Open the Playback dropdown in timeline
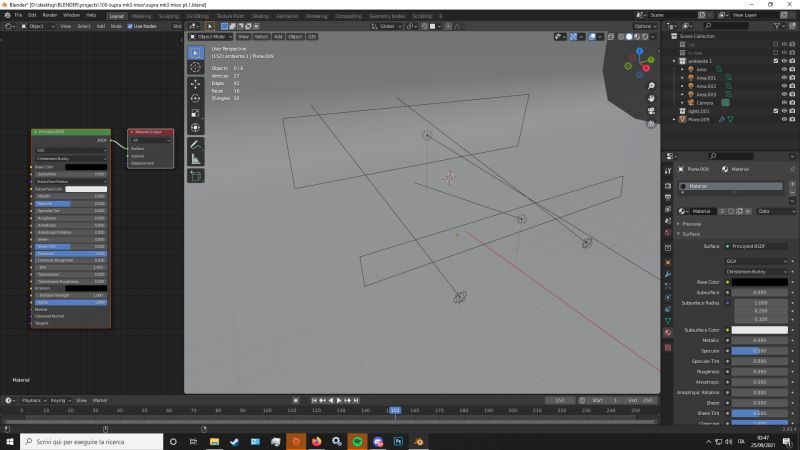The height and width of the screenshot is (450, 800). (34, 401)
